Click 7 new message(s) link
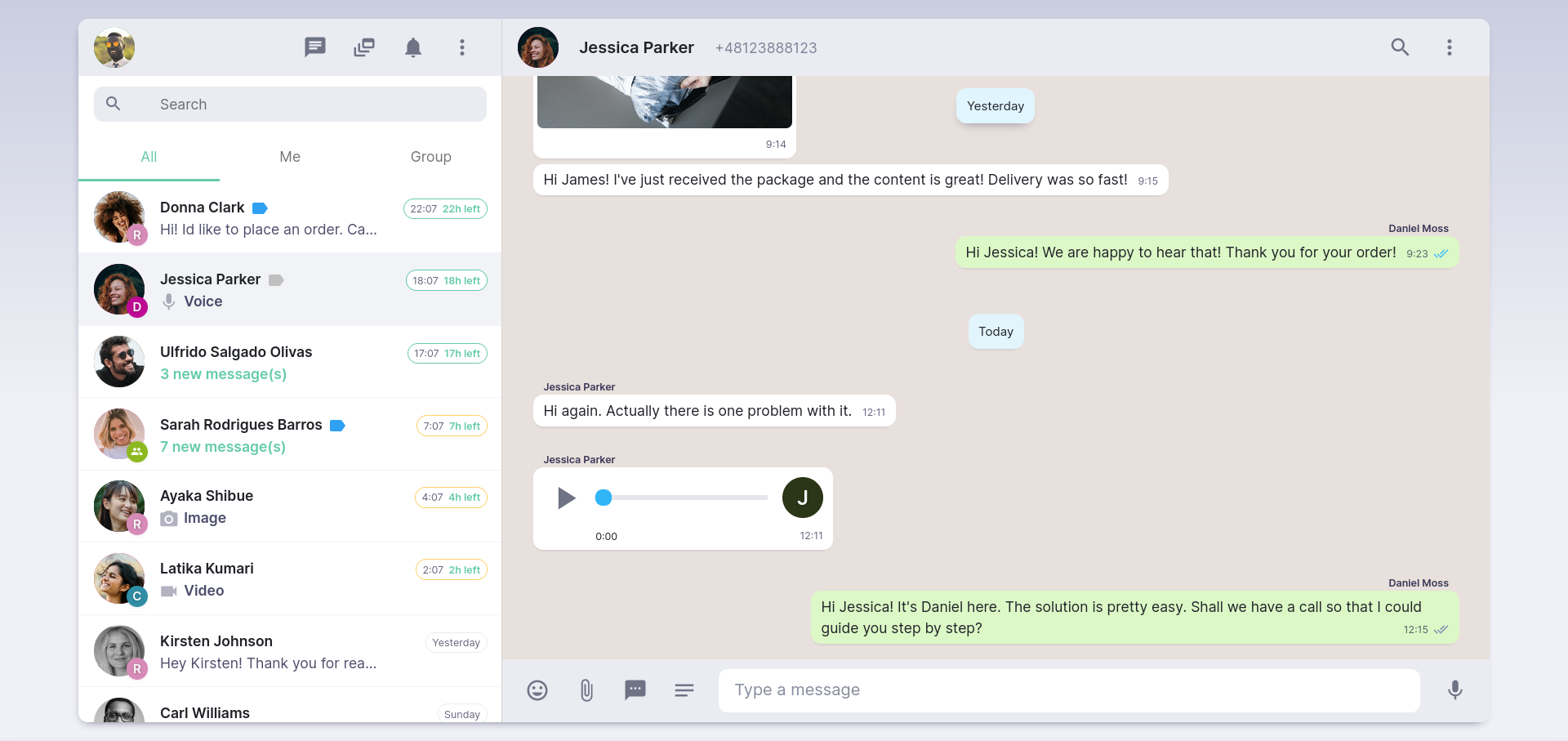This screenshot has width=1568, height=741. (x=223, y=447)
